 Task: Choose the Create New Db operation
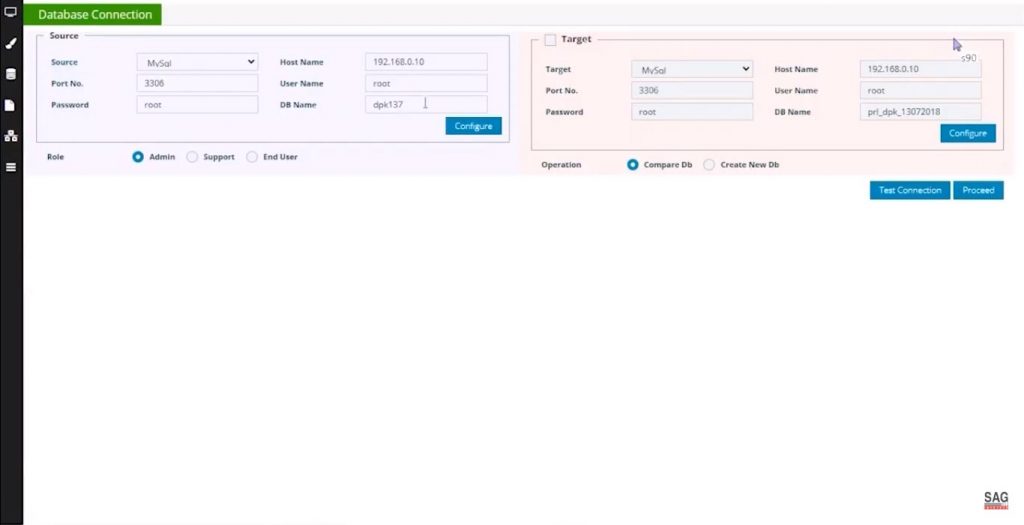tap(709, 165)
